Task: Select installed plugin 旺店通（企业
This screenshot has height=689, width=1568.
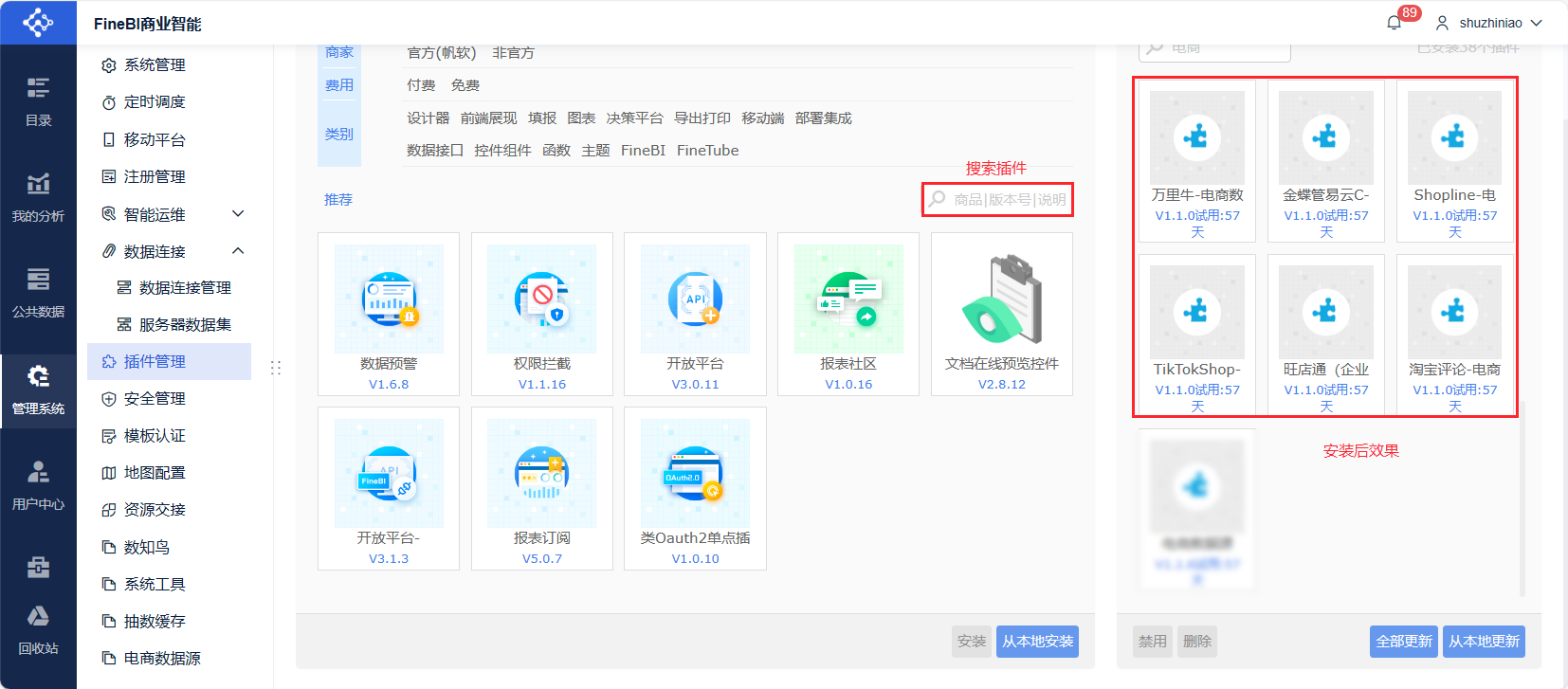Action: click(1326, 335)
